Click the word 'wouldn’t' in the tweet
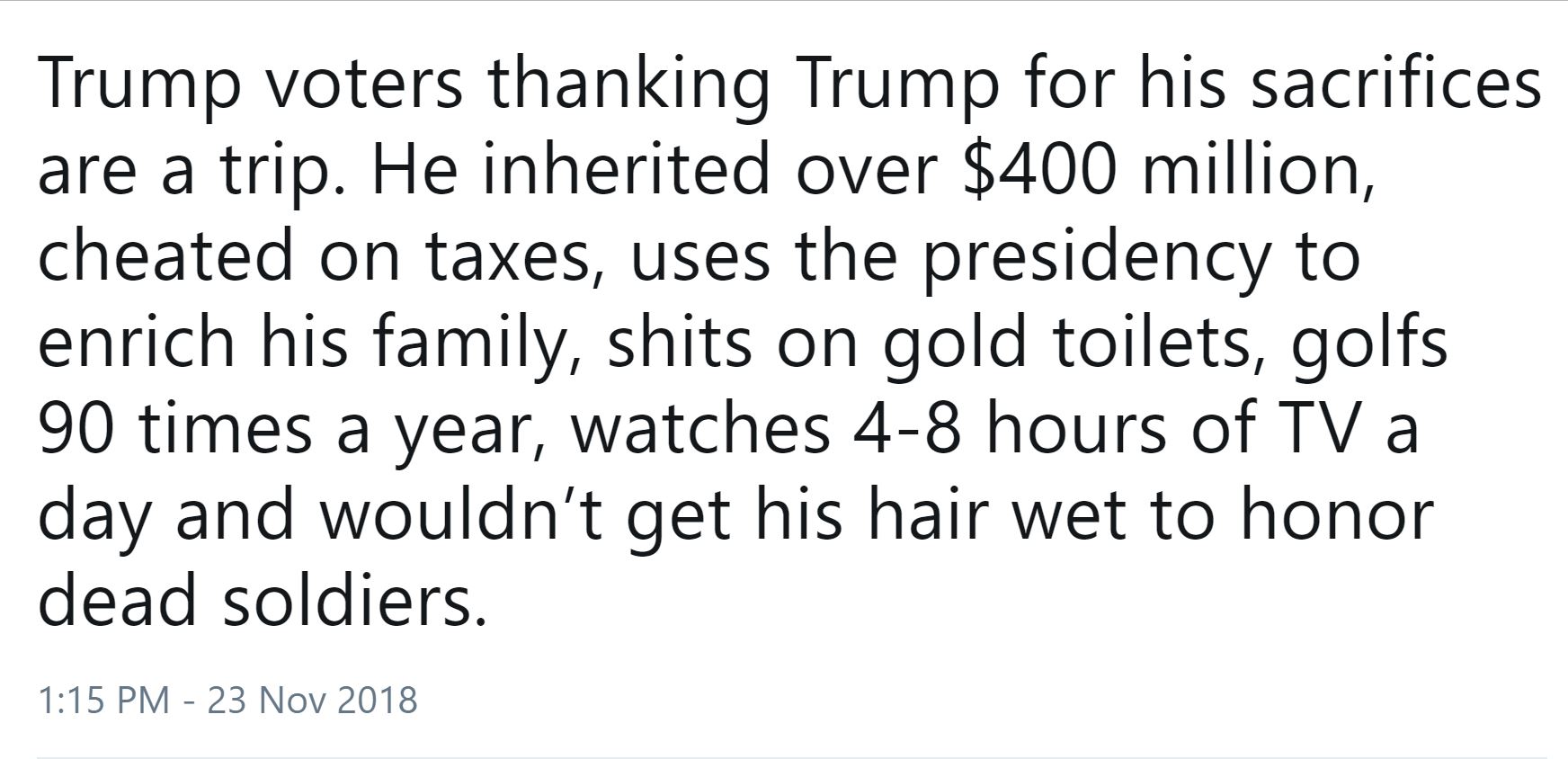The height and width of the screenshot is (759, 1568). coord(457,515)
